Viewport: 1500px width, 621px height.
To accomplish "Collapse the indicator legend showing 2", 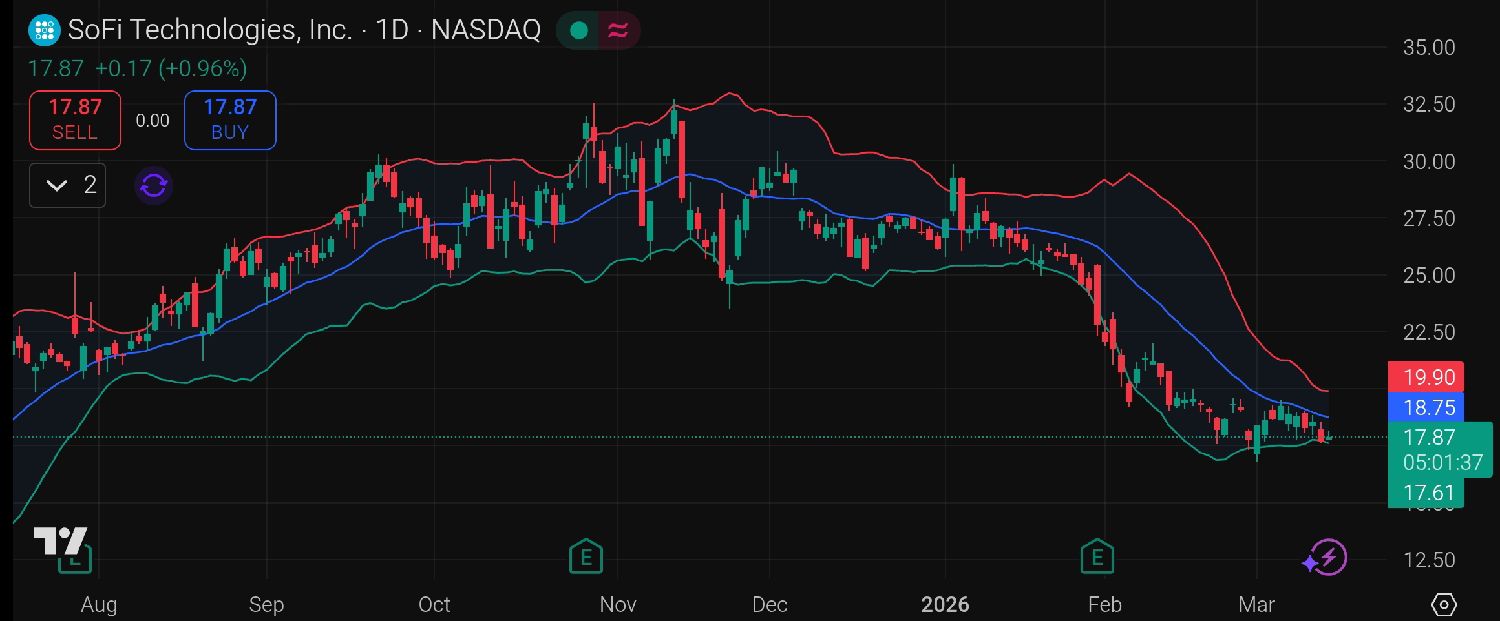I will pyautogui.click(x=68, y=185).
